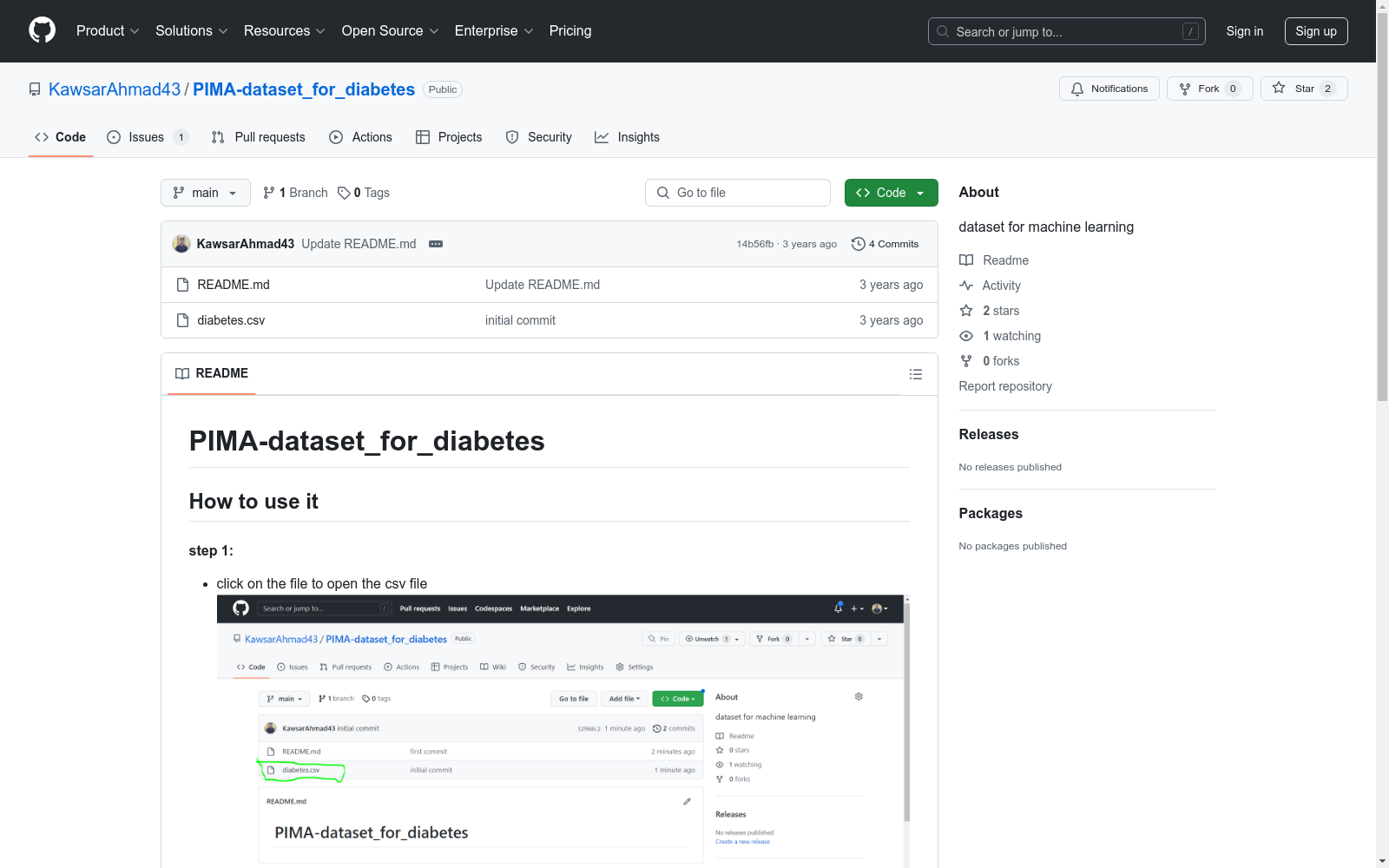This screenshot has width=1389, height=868.
Task: Click the repository book icon near owner name
Action: pos(35,89)
